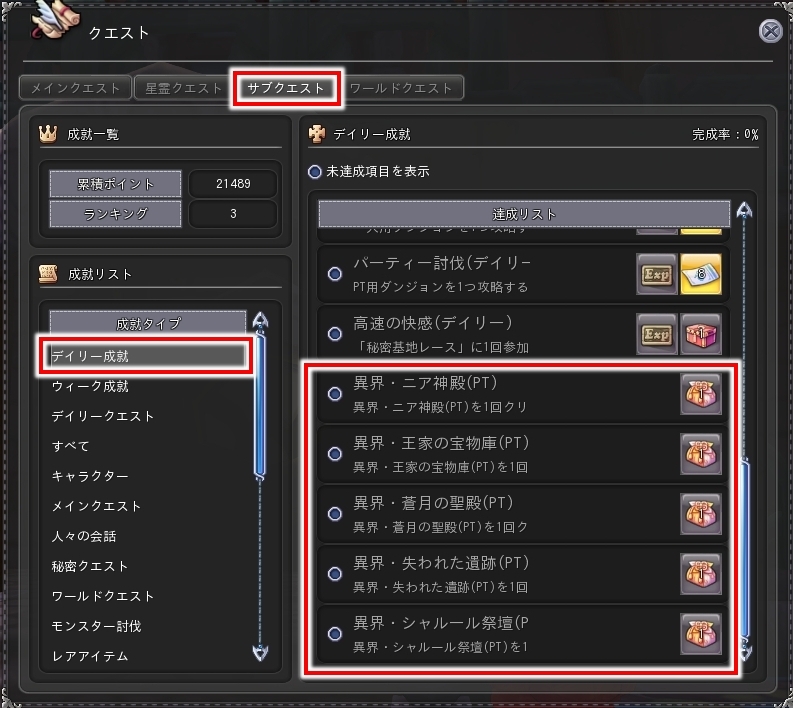The width and height of the screenshot is (793, 708).
Task: Select モンスター討伐 in achievement type list
Action: coord(147,626)
